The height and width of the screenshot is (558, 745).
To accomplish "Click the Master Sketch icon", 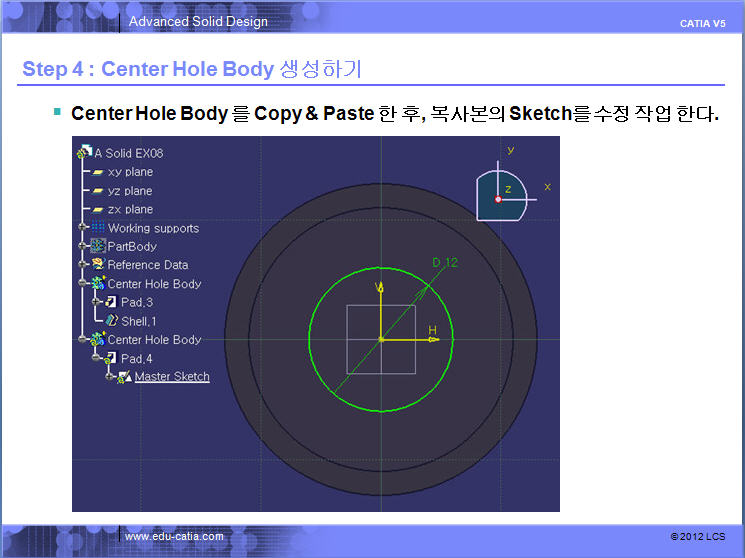I will (125, 377).
